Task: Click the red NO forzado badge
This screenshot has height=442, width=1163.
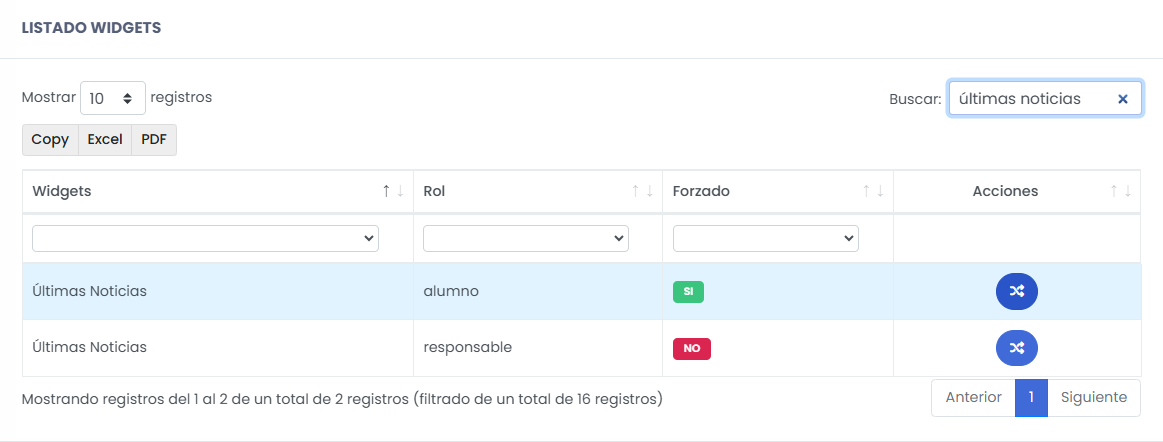Action: 692,349
